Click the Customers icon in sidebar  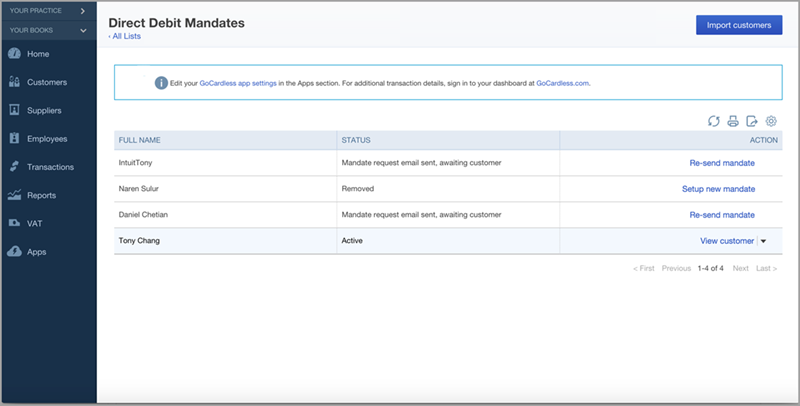14,82
